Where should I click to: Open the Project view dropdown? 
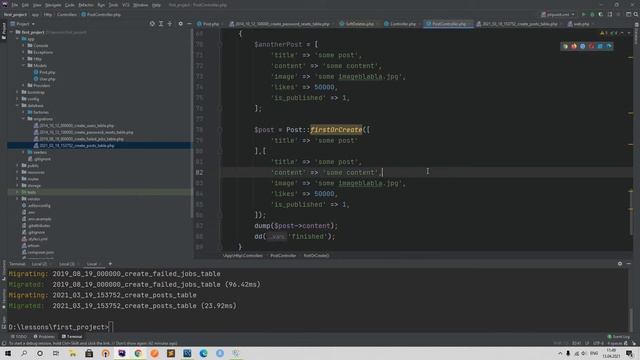(x=23, y=24)
